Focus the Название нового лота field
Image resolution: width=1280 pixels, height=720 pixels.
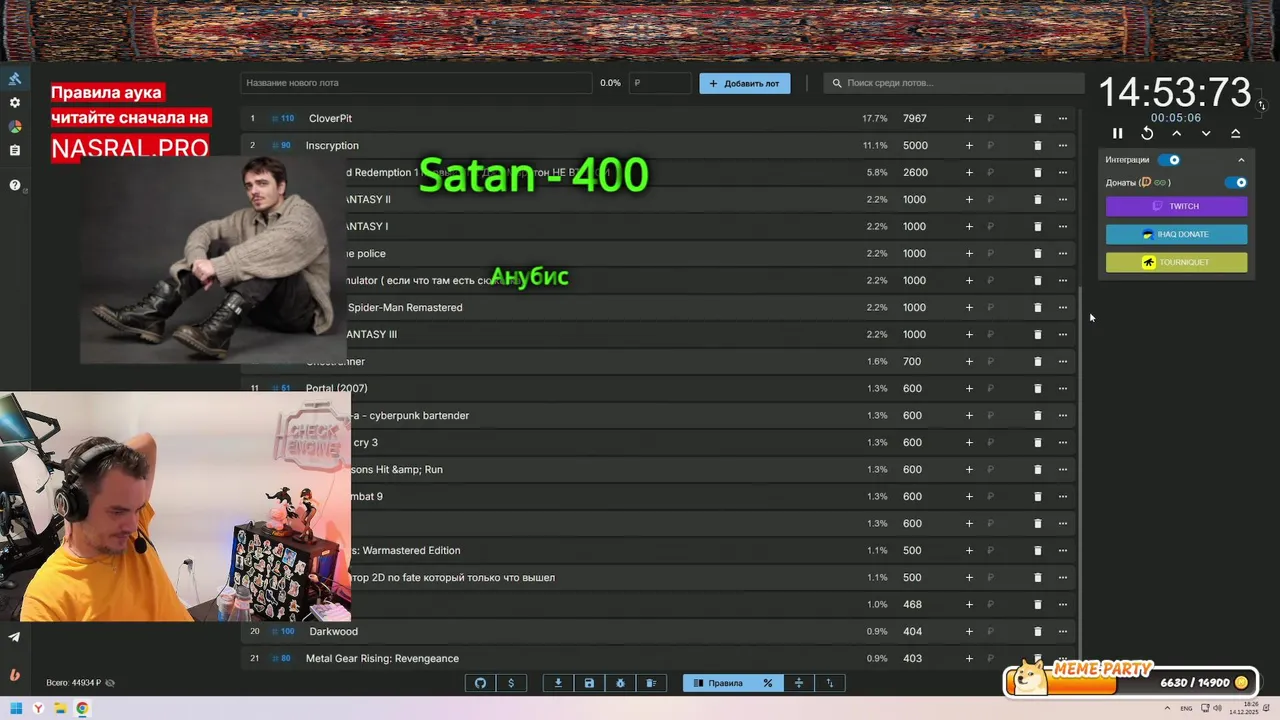click(416, 83)
